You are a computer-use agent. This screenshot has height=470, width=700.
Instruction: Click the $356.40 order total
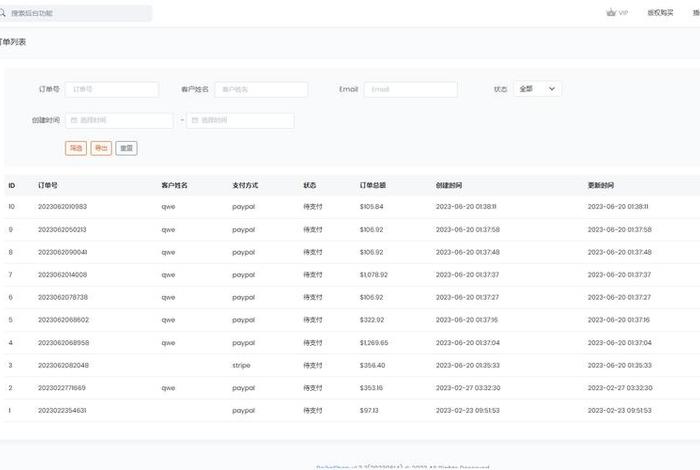(x=372, y=365)
